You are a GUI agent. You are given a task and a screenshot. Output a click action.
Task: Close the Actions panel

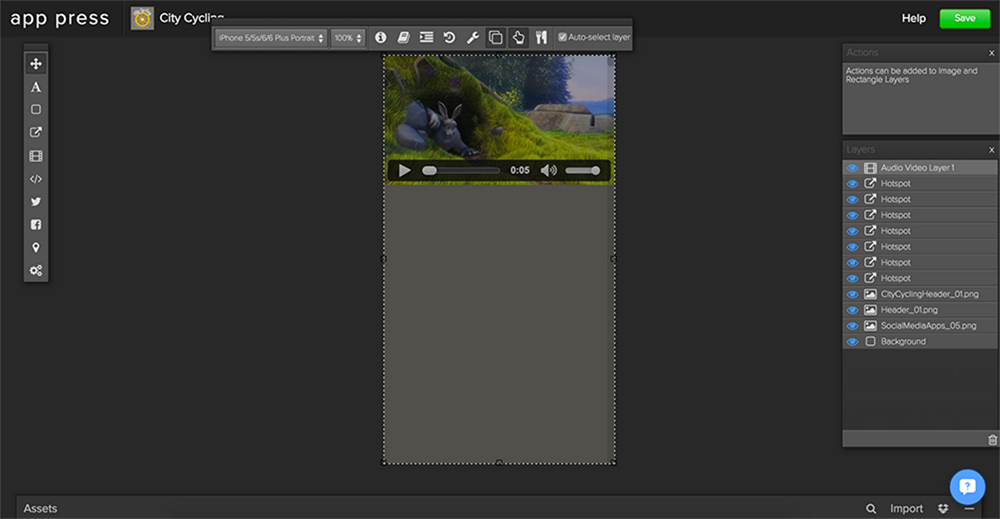[x=992, y=53]
